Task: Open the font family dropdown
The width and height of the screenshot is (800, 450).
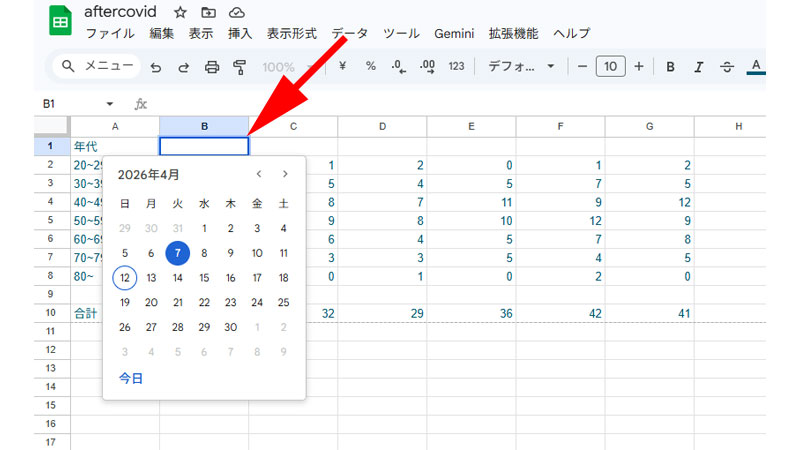Action: [x=521, y=67]
